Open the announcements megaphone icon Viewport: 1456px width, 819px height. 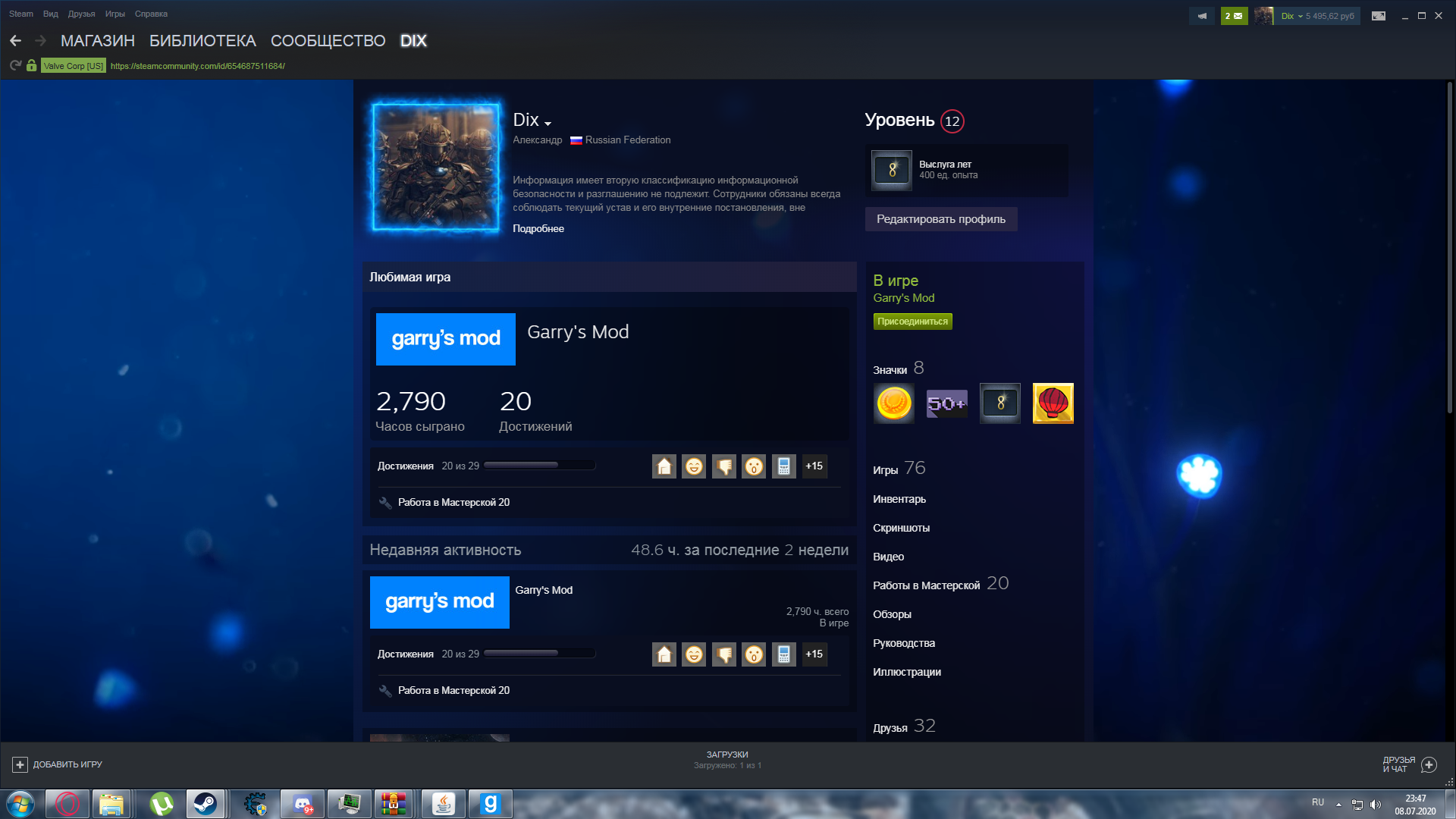pyautogui.click(x=1202, y=16)
